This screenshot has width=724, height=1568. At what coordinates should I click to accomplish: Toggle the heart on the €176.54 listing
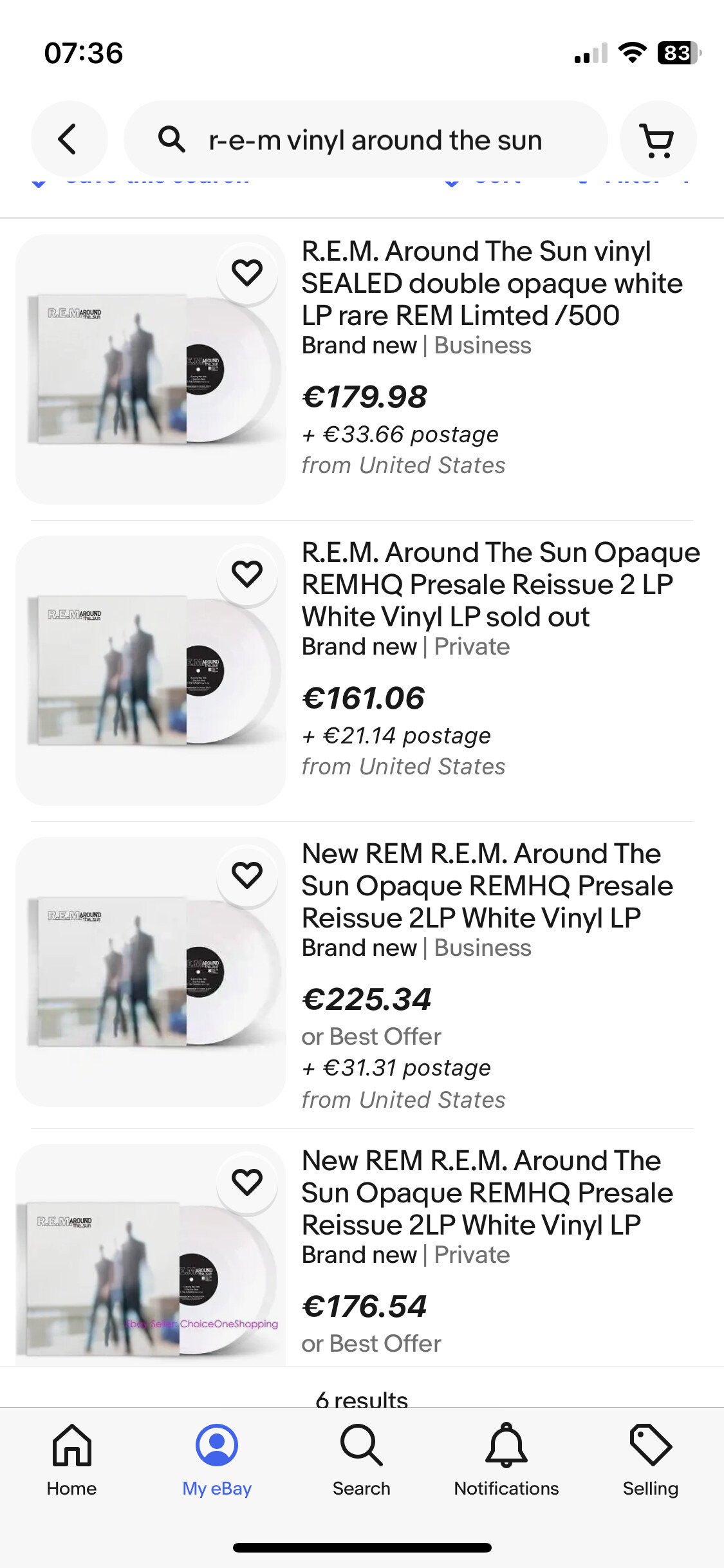click(x=247, y=1182)
